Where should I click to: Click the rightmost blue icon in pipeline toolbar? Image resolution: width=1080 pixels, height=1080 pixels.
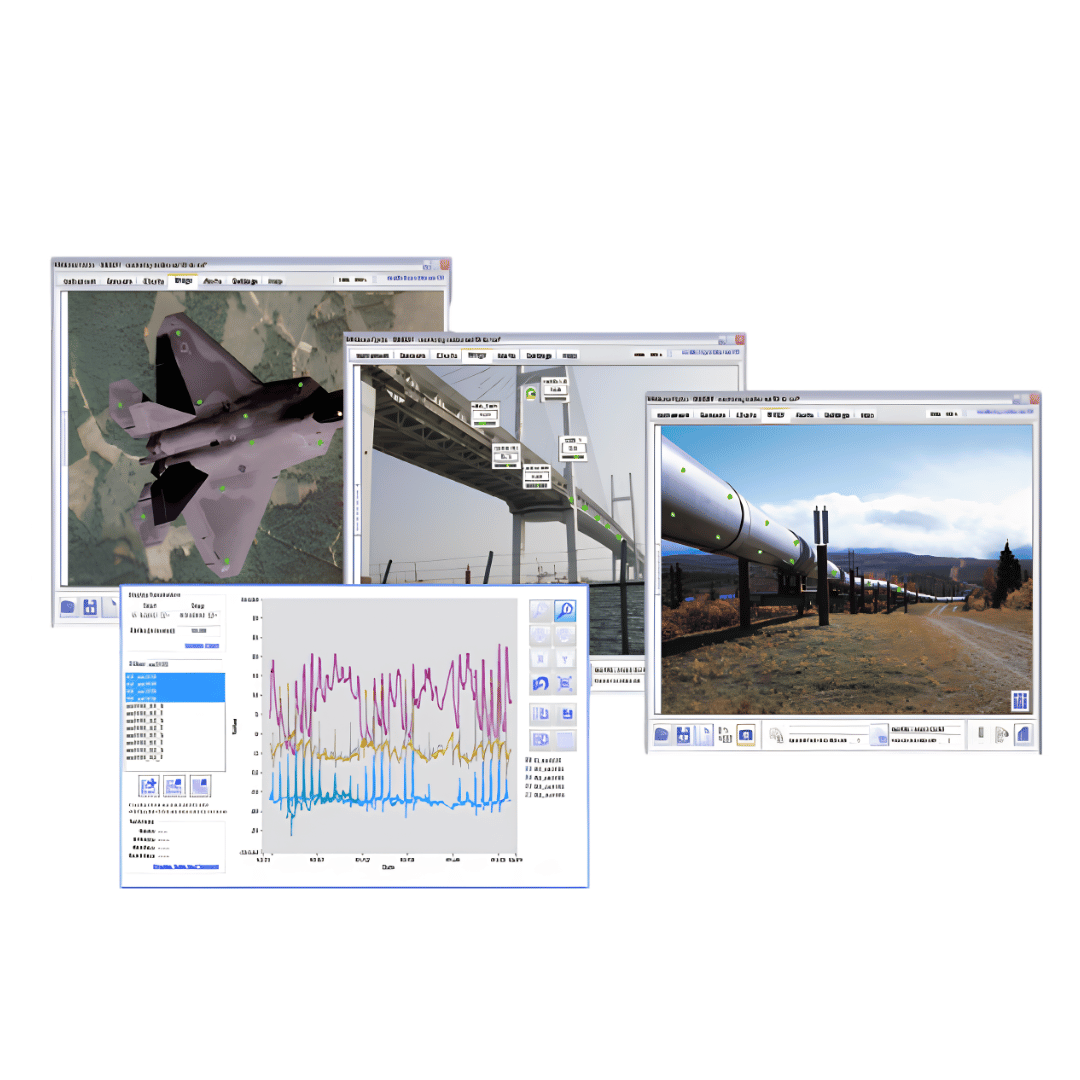1024,734
